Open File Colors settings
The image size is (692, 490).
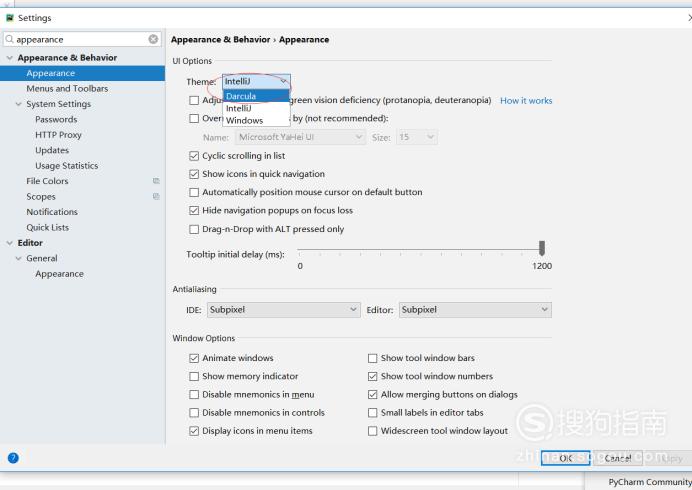tap(47, 181)
